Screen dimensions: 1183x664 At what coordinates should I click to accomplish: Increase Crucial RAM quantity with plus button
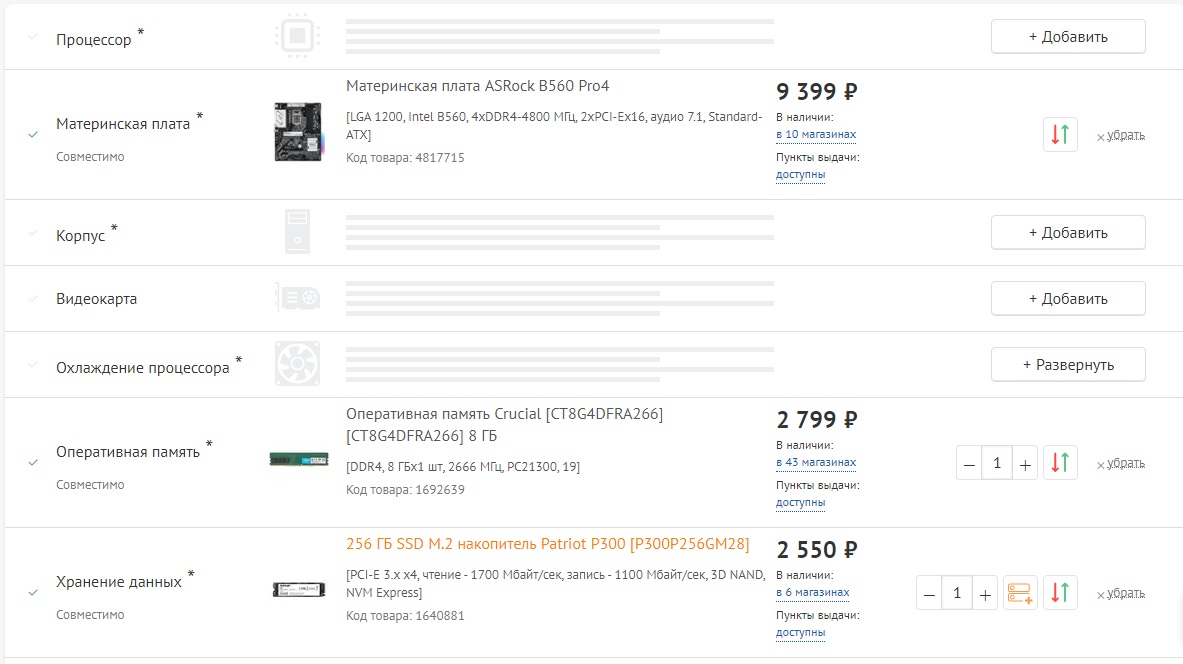point(1025,464)
